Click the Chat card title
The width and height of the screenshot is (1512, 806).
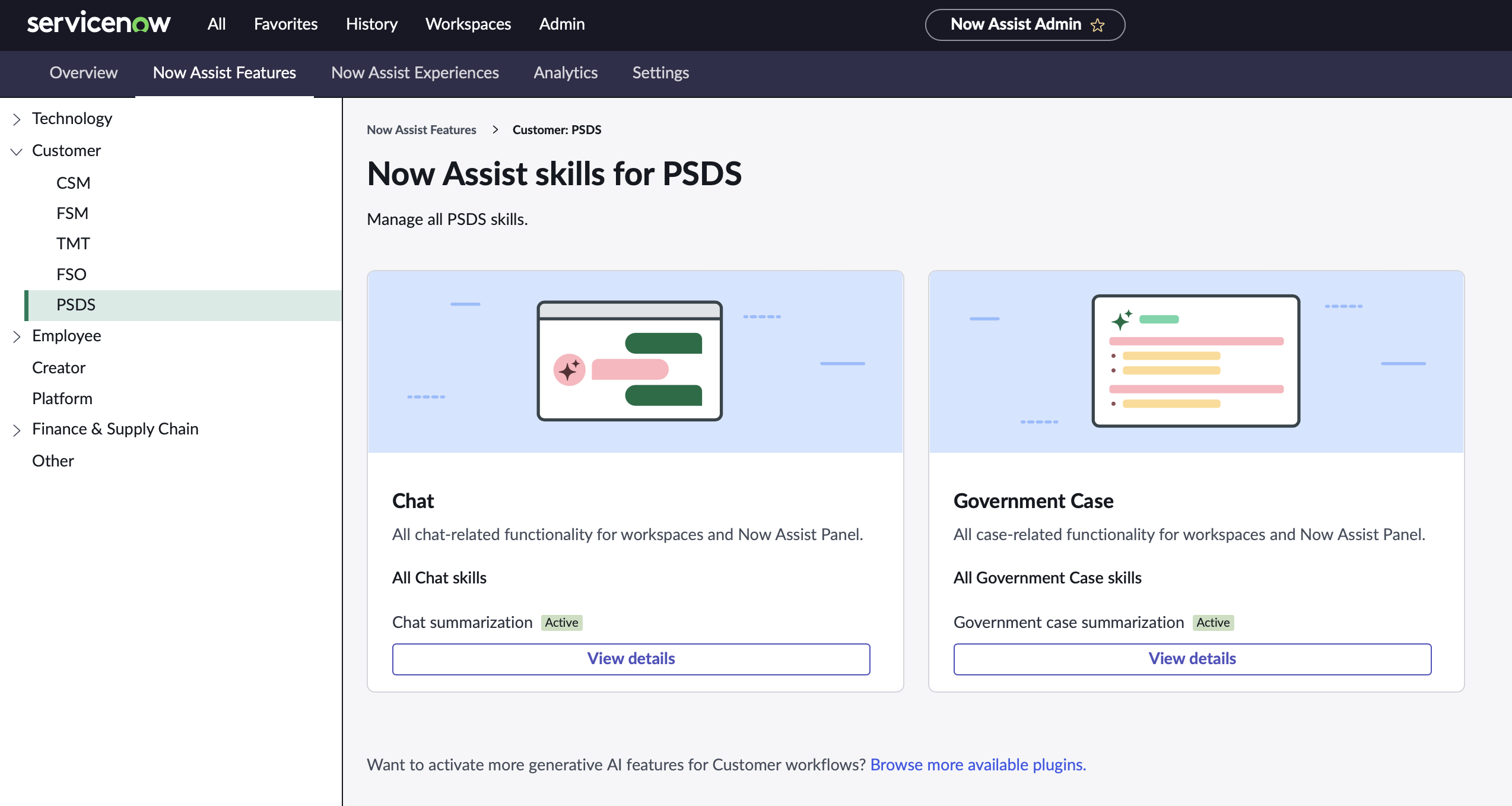coord(413,501)
